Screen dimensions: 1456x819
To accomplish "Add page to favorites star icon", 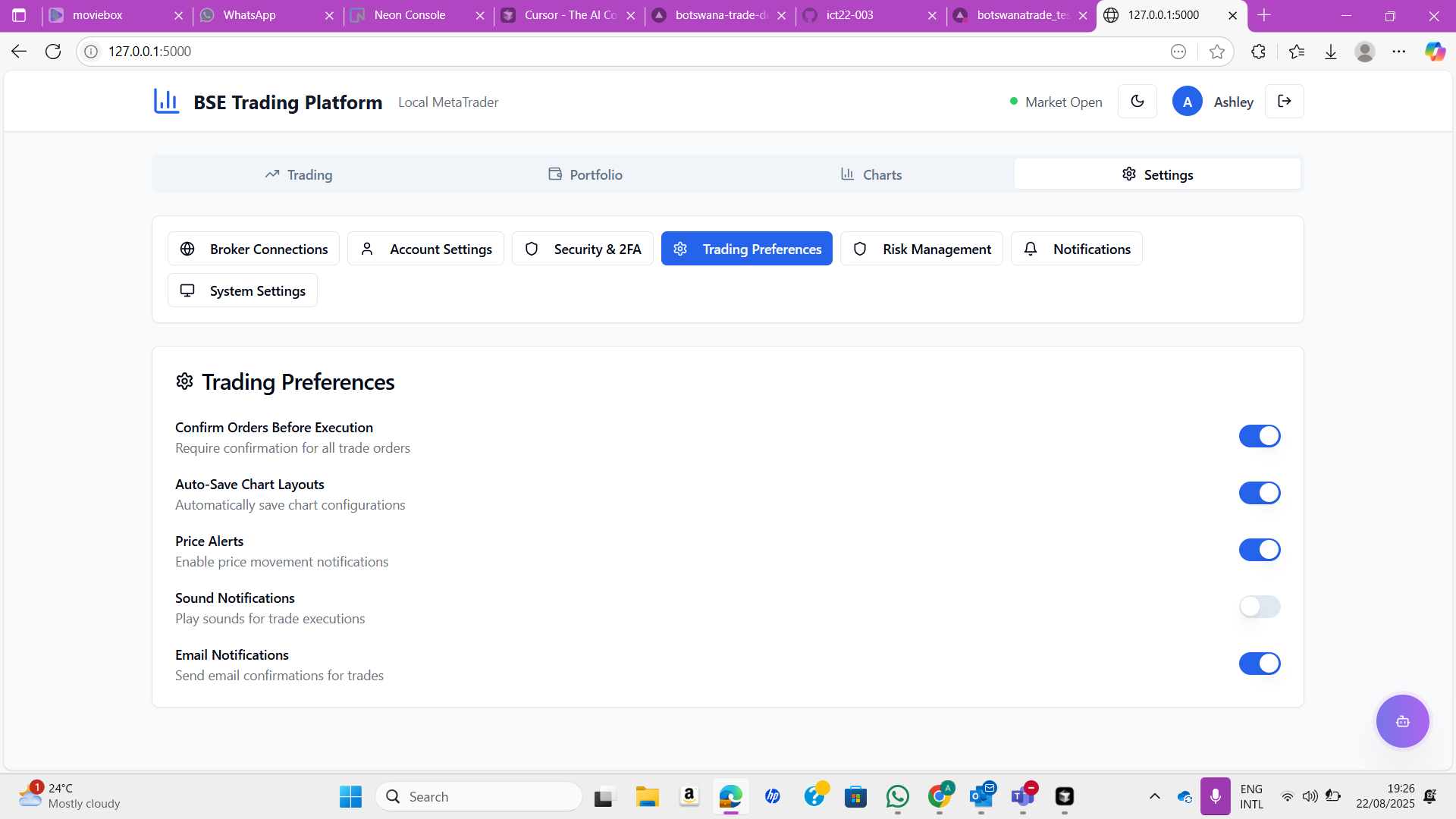I will 1217,52.
